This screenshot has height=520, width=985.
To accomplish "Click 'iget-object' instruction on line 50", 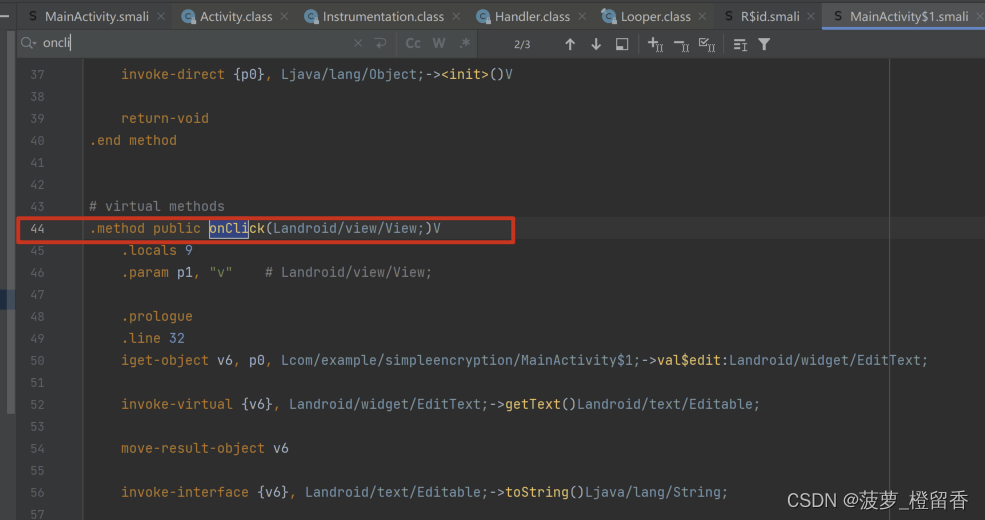I will click(x=165, y=360).
